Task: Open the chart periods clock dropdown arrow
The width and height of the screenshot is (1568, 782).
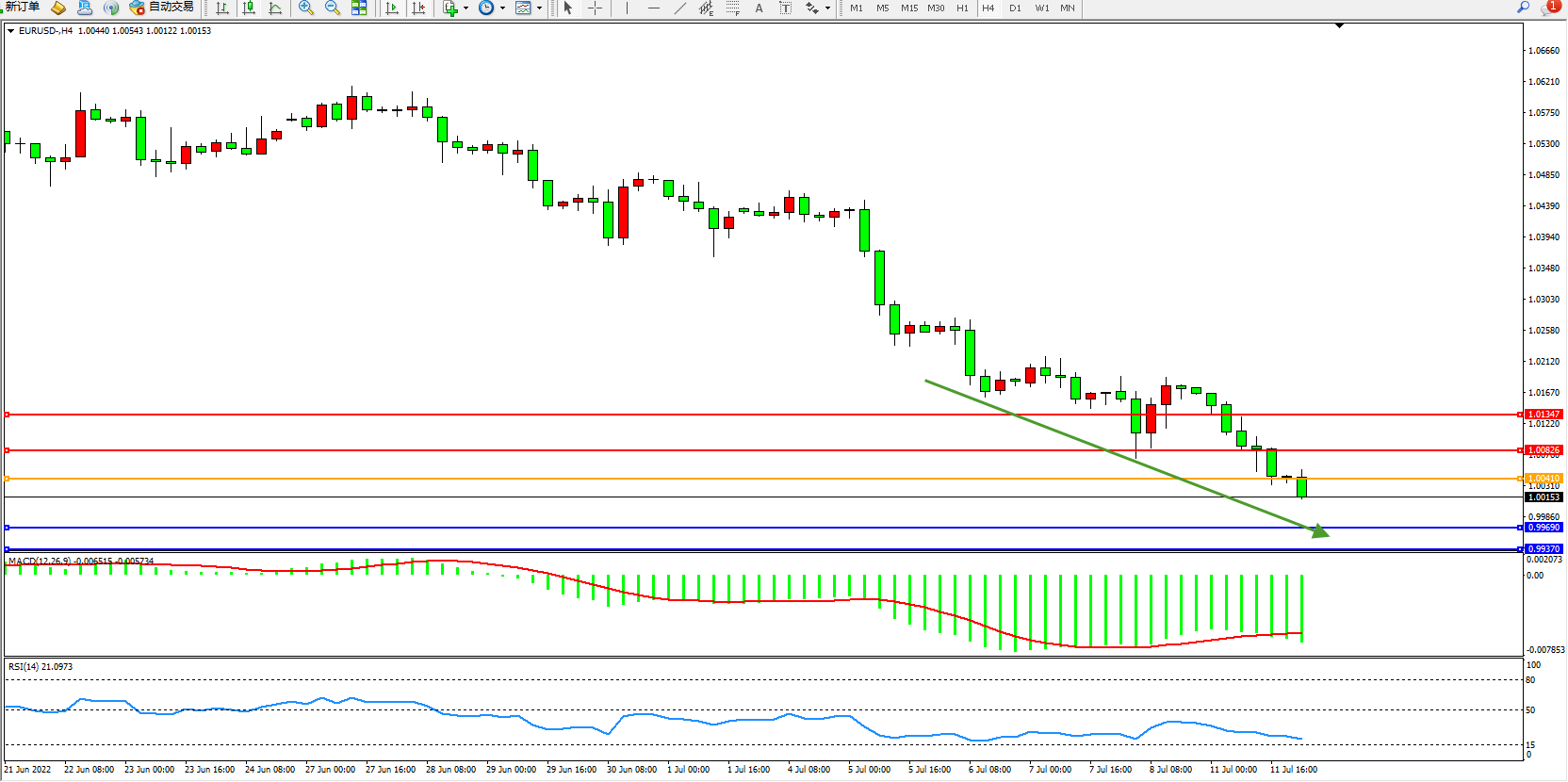Action: pos(501,8)
